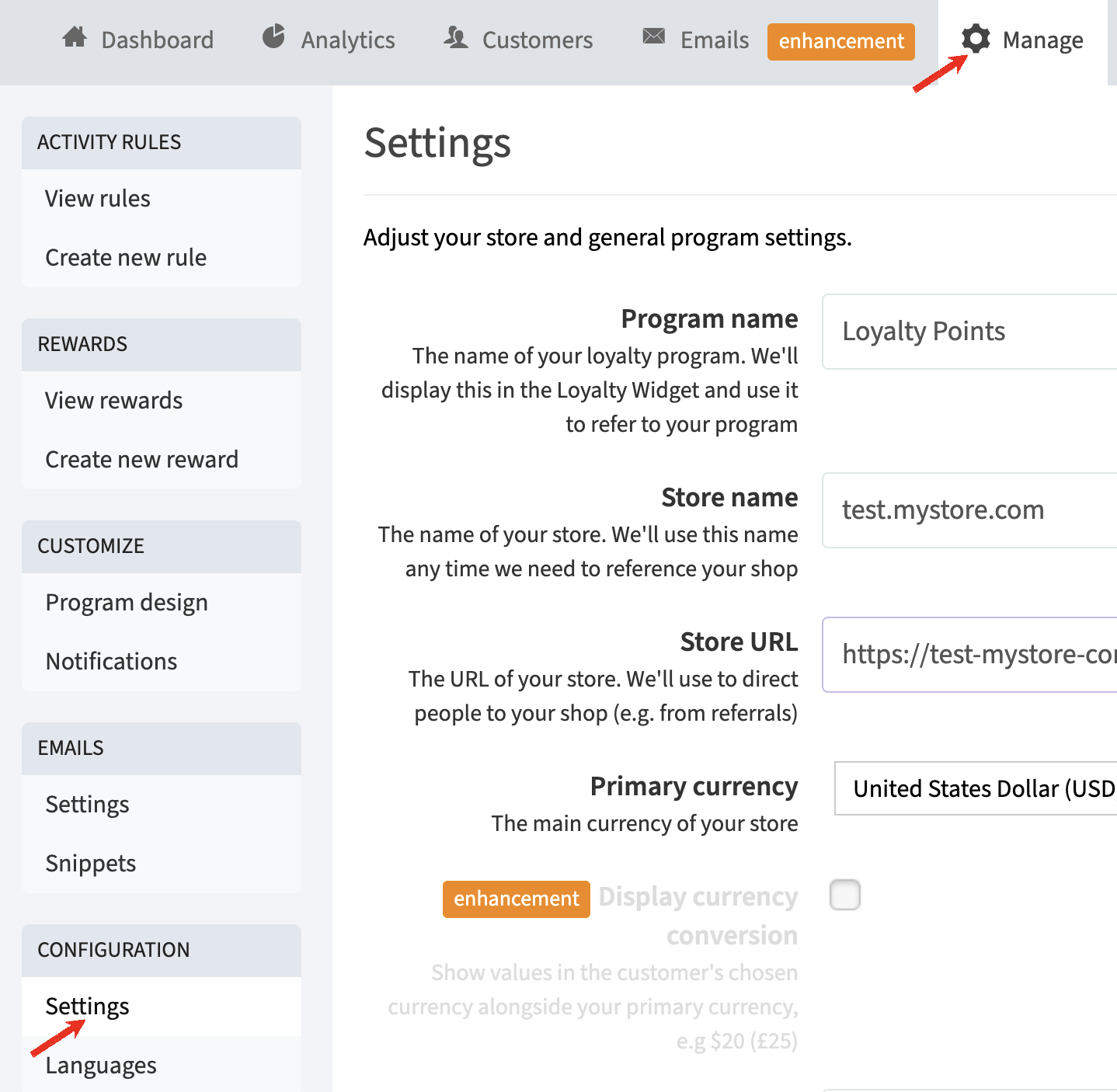Click the Manage gear icon

976,38
